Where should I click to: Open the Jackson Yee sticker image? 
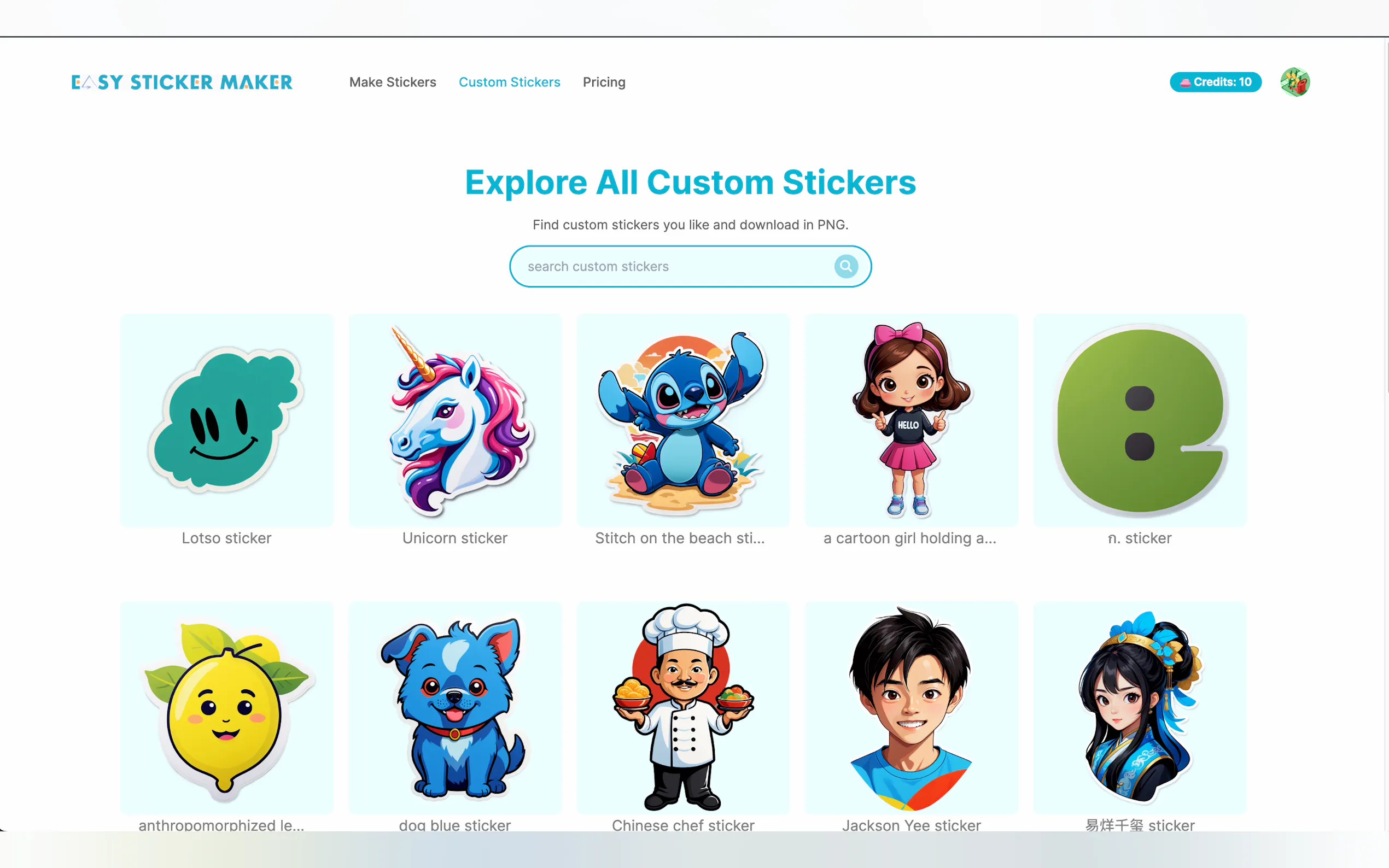[911, 708]
